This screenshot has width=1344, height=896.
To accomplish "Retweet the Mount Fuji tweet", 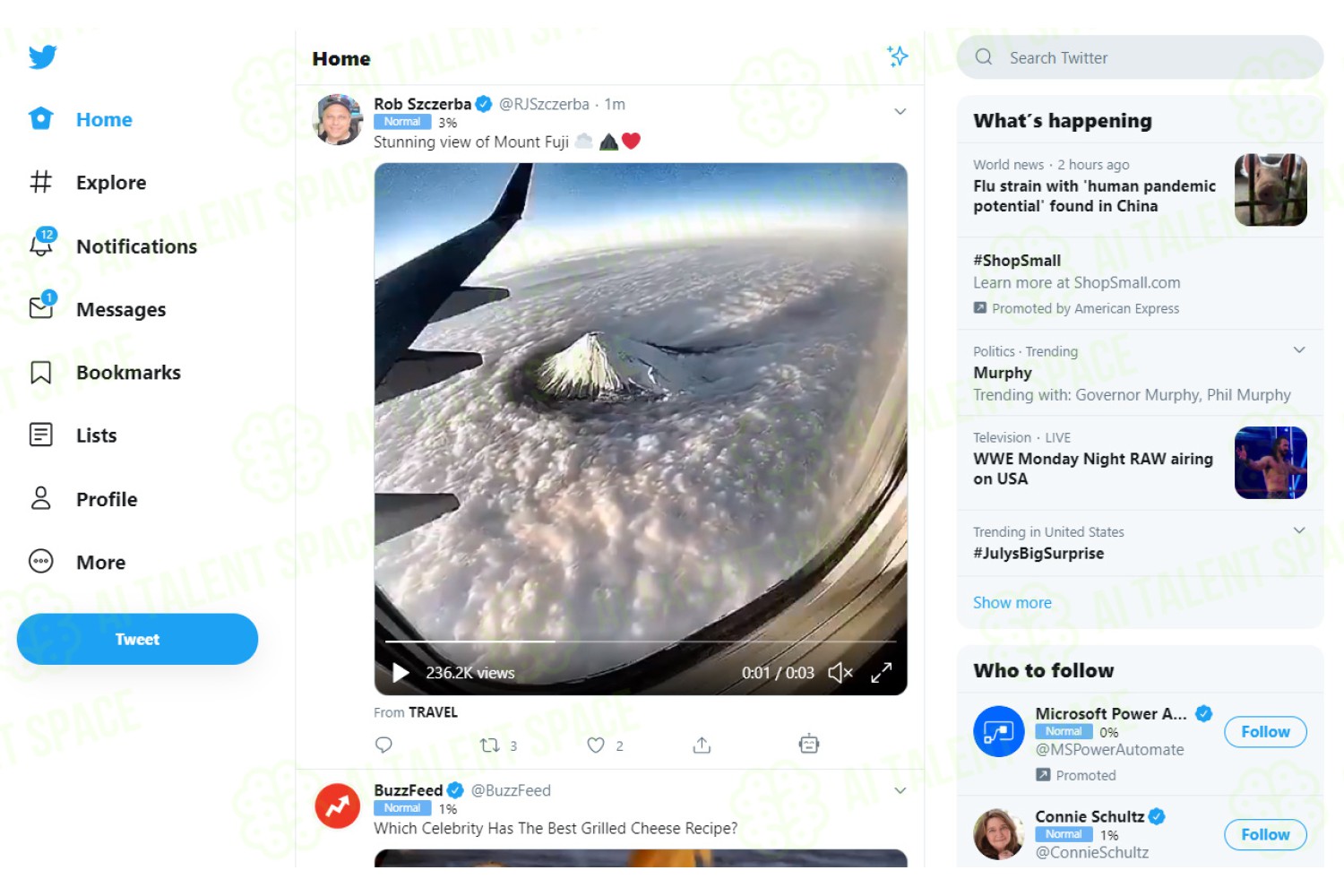I will (489, 745).
